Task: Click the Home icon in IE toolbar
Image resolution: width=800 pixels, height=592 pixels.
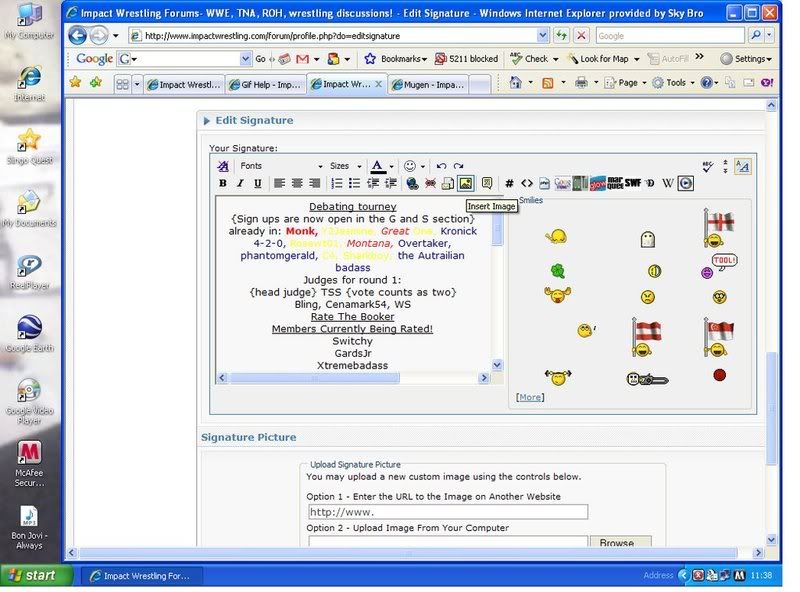Action: (515, 83)
